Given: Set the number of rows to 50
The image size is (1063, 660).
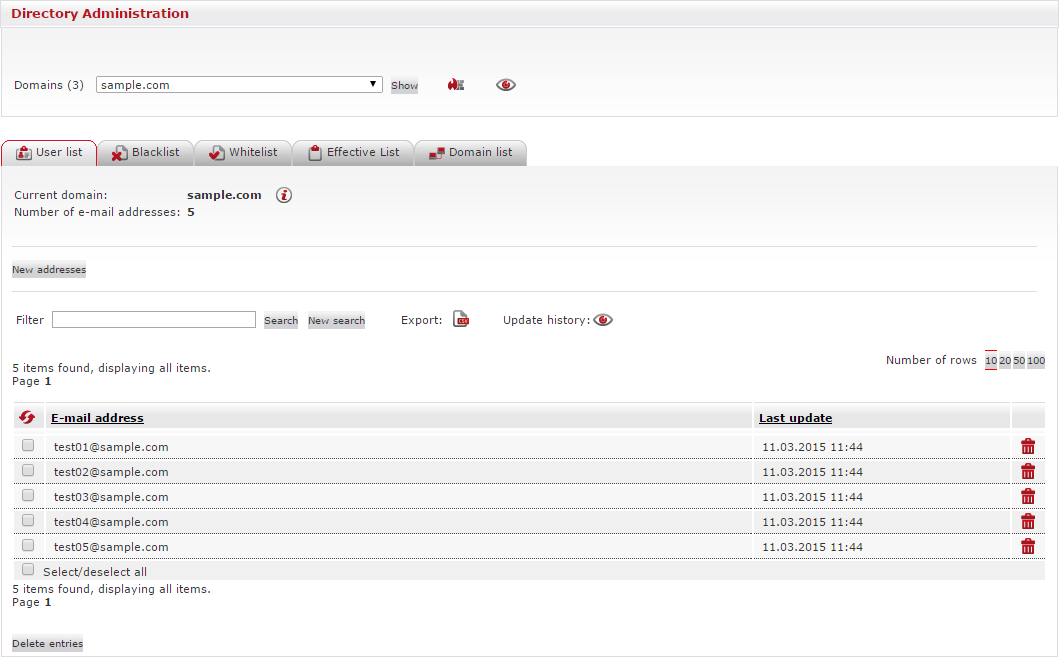Looking at the screenshot, I should (x=1019, y=361).
